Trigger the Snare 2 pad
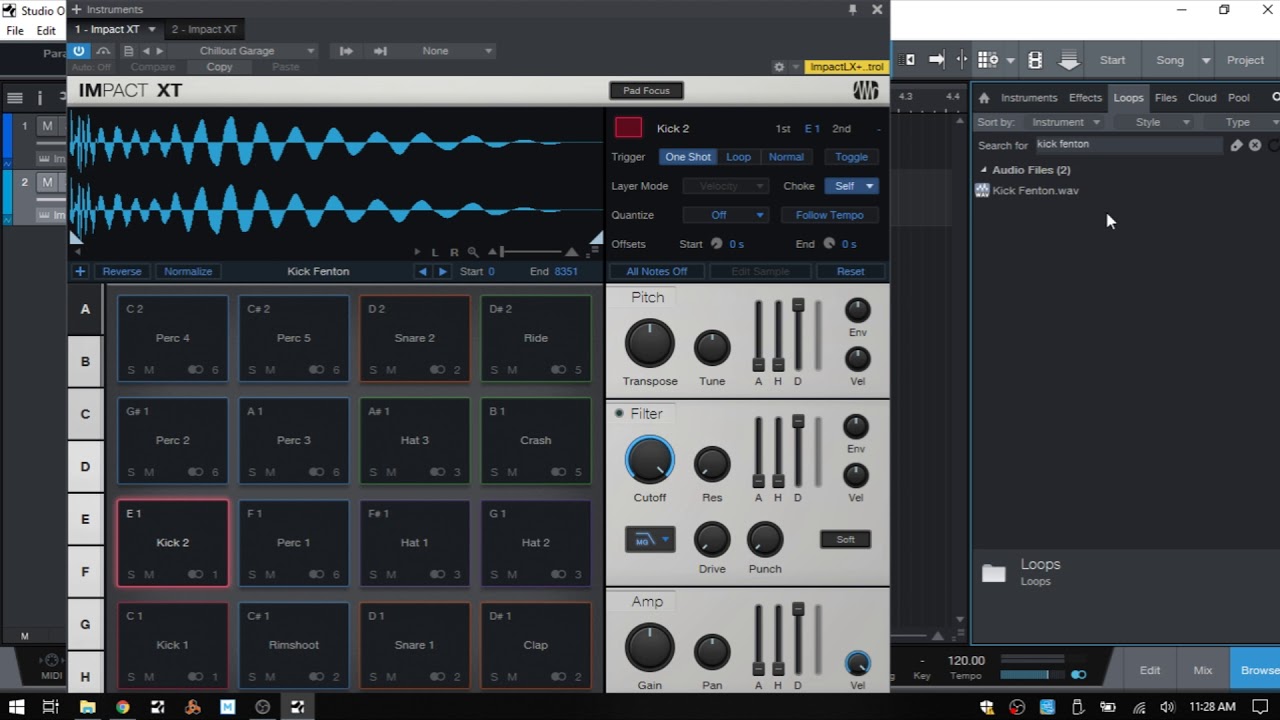Image resolution: width=1280 pixels, height=720 pixels. click(x=414, y=338)
